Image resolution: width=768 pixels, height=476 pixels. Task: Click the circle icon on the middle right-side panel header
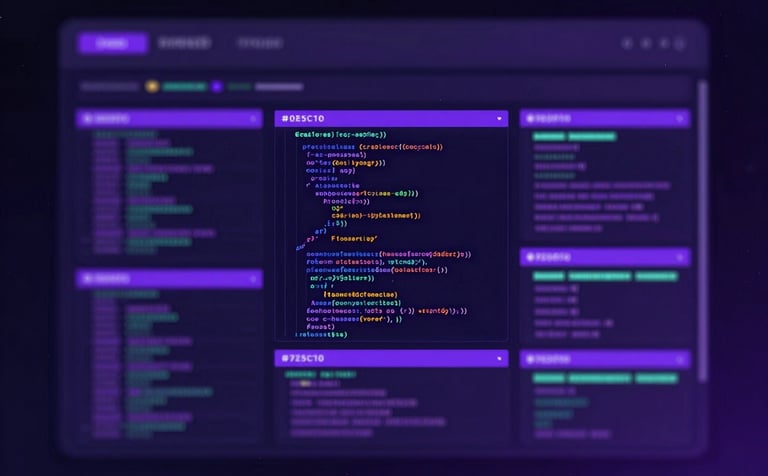point(529,257)
